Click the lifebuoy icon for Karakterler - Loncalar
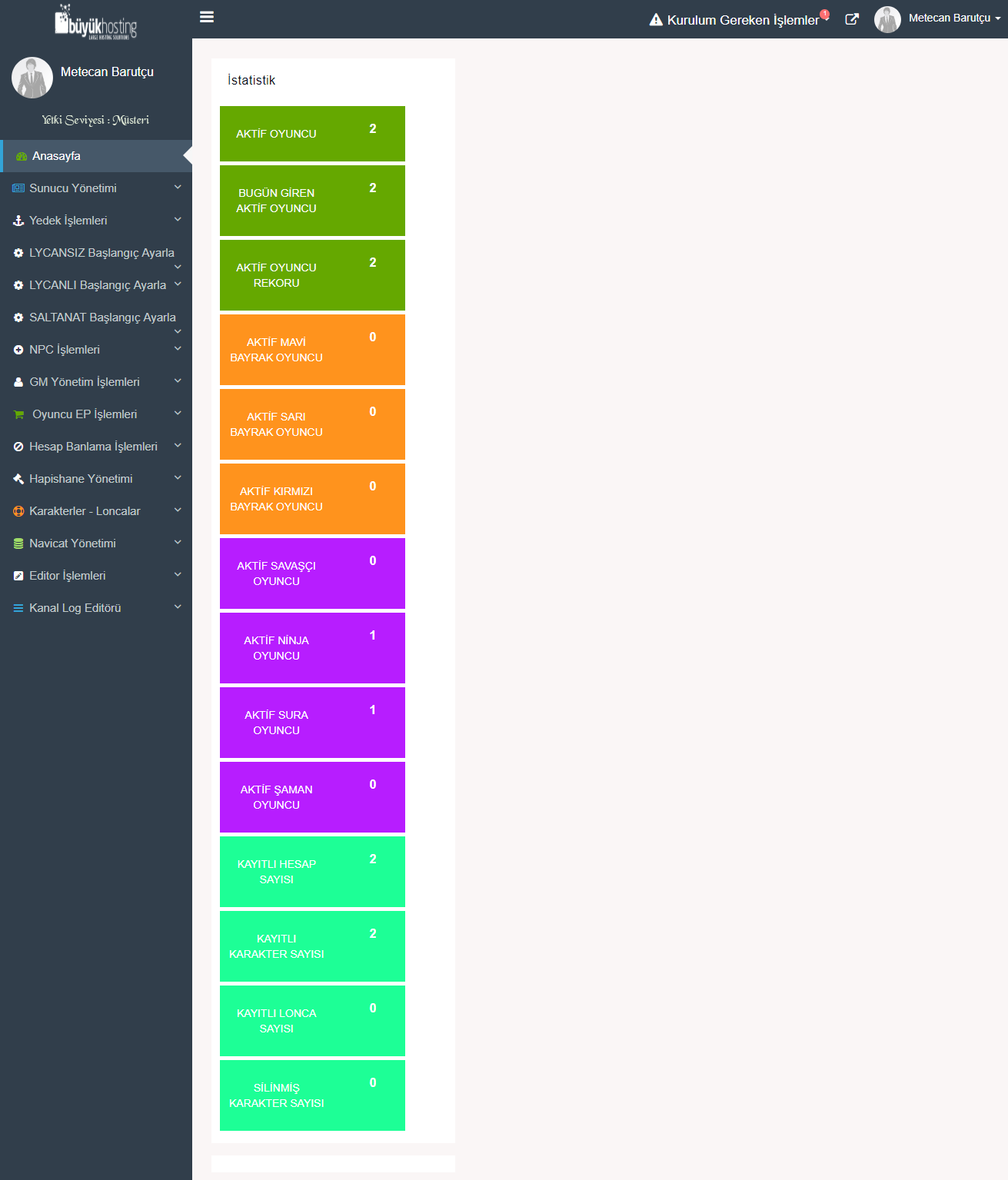Viewport: 1008px width, 1180px height. 18,511
